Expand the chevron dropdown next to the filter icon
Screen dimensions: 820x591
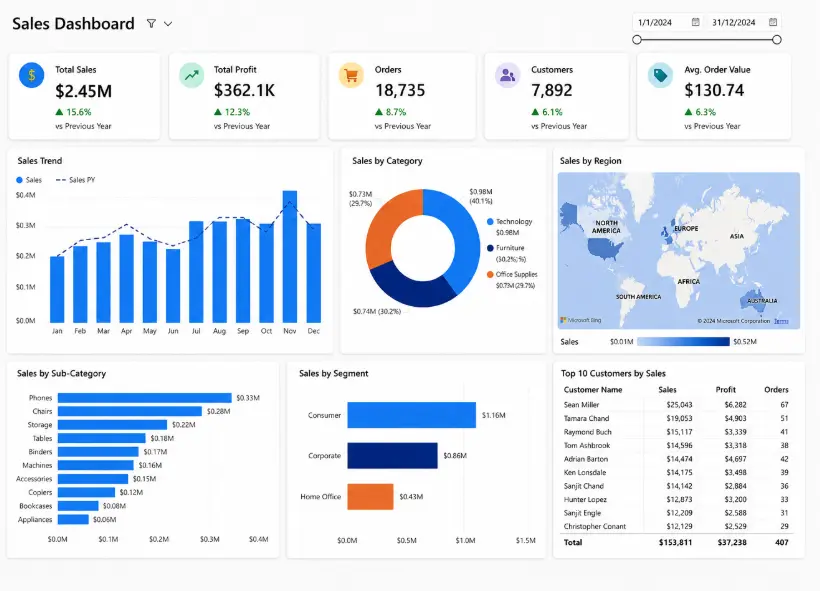pos(168,24)
